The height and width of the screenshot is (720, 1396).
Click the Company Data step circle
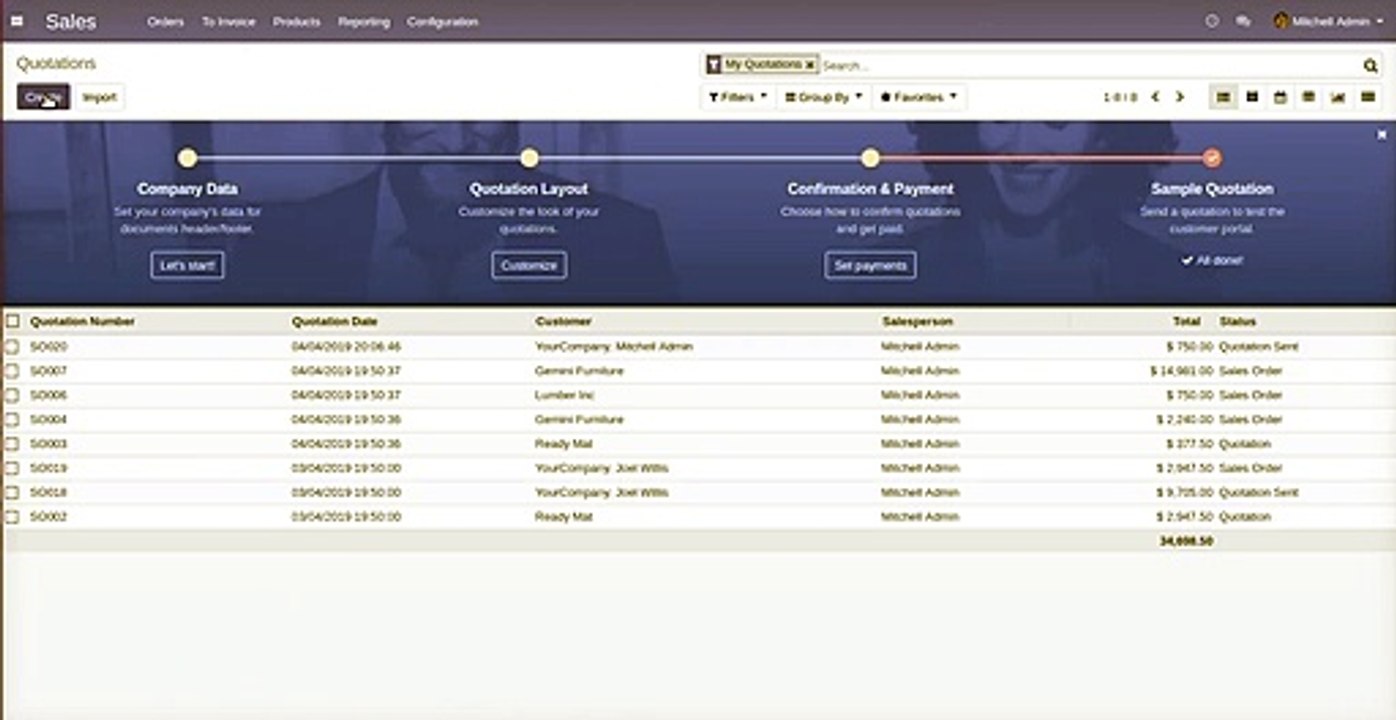pos(187,158)
